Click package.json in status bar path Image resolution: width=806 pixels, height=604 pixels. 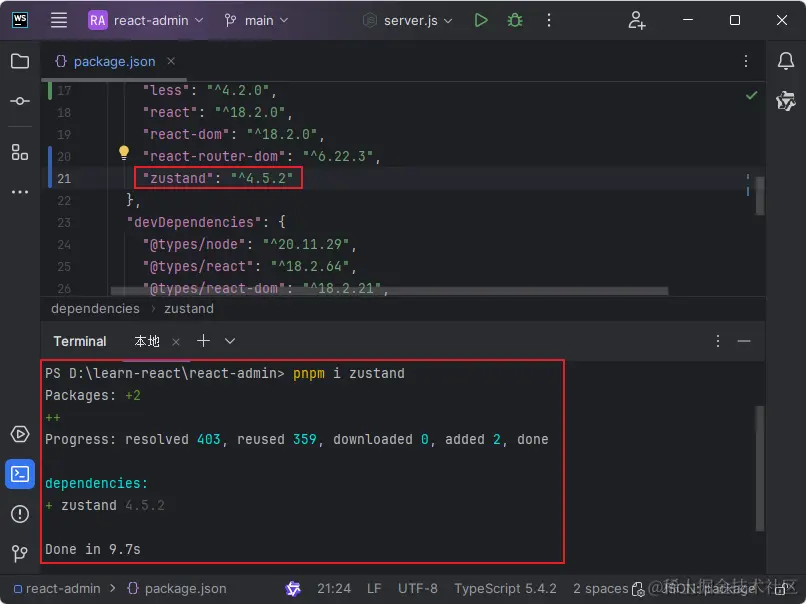[x=177, y=589]
